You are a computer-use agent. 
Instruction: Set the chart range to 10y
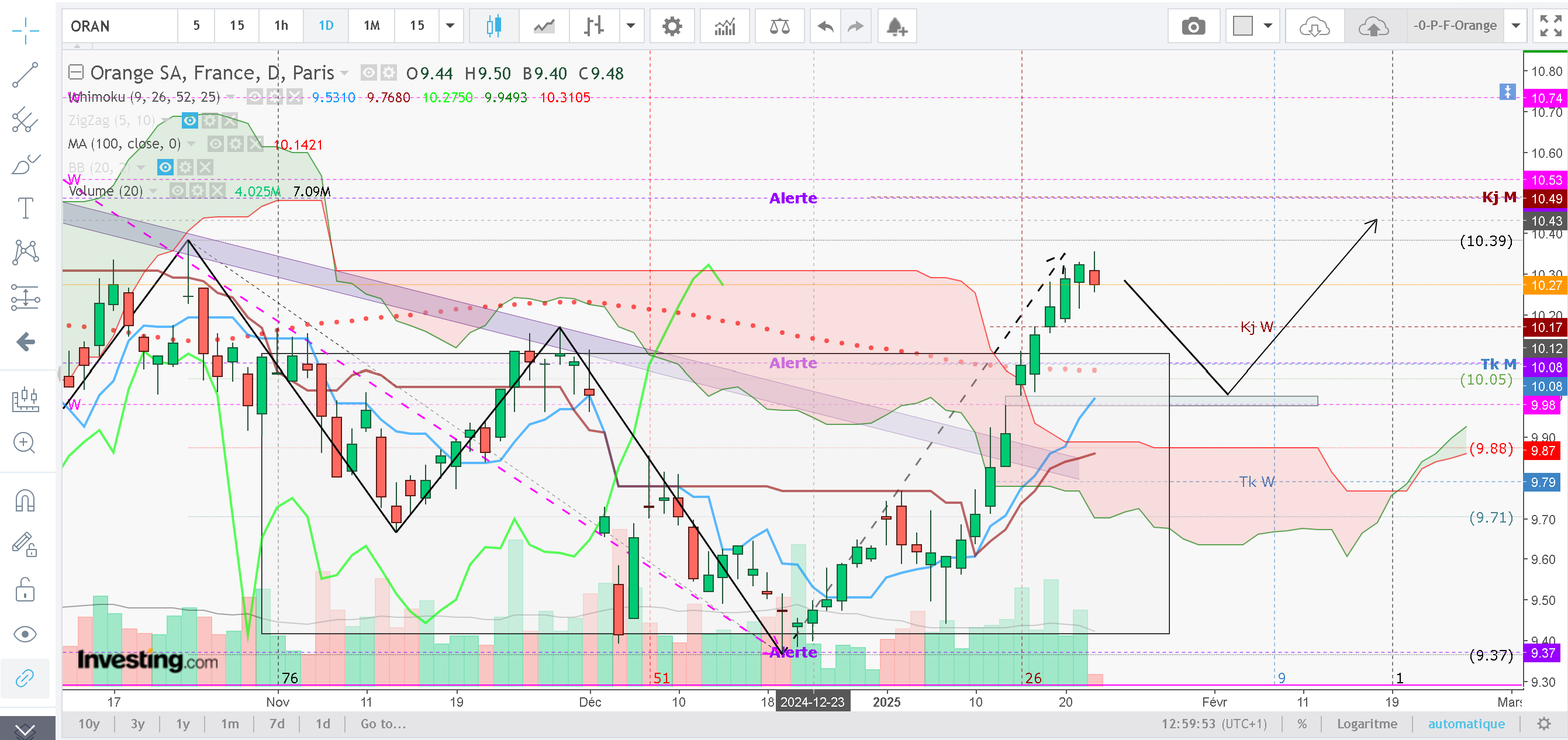(89, 724)
